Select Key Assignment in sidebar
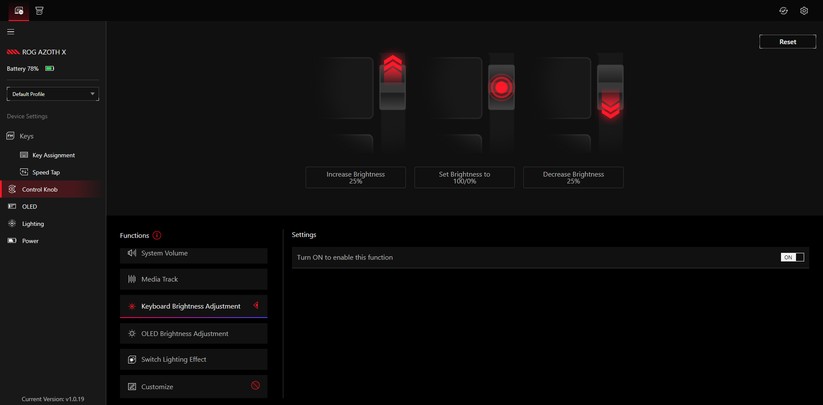Image resolution: width=823 pixels, height=405 pixels. pyautogui.click(x=53, y=155)
